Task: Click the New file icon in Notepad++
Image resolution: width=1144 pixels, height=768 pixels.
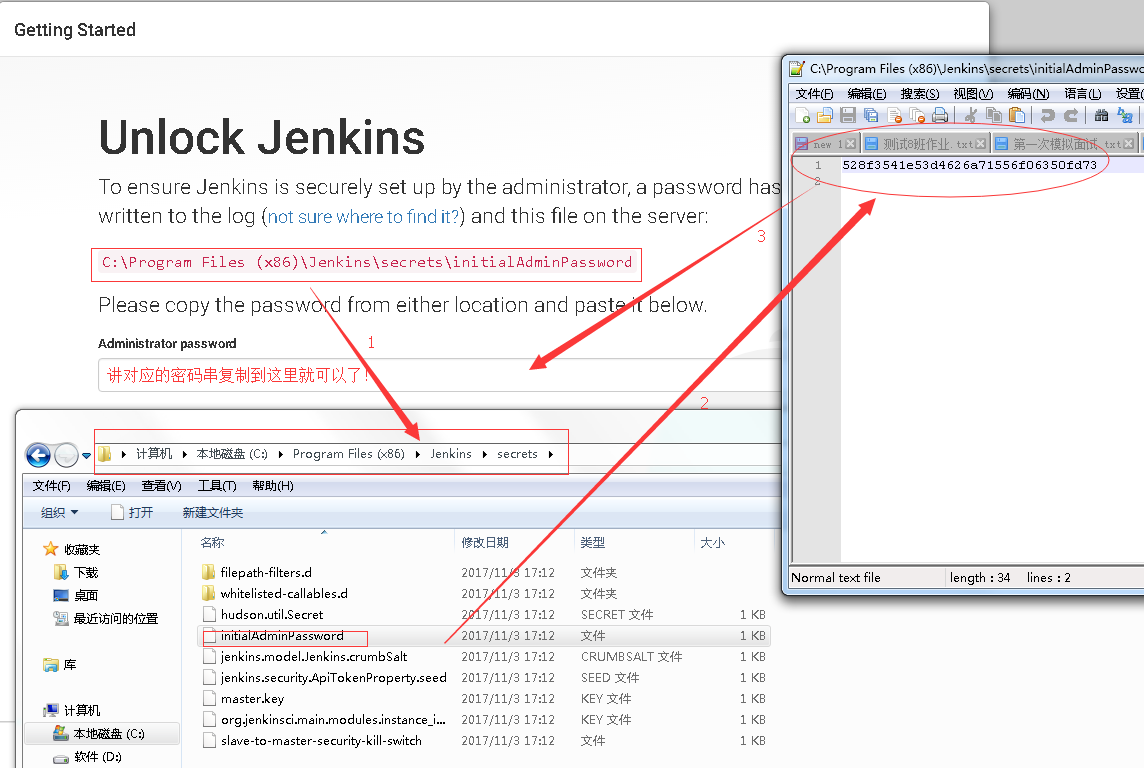Action: coord(803,115)
